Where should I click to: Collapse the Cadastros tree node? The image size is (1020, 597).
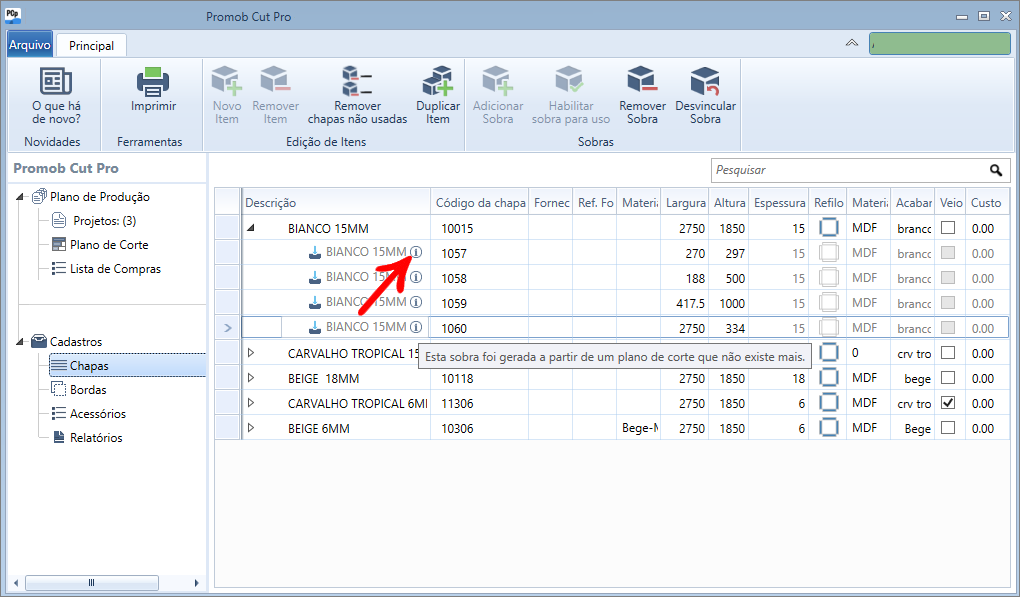(20, 341)
